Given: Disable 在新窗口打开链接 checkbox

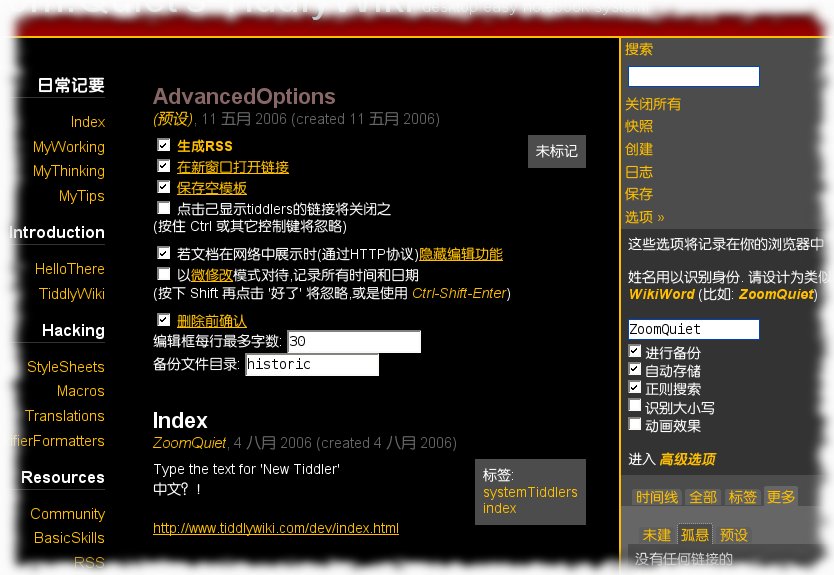Looking at the screenshot, I should click(x=164, y=167).
